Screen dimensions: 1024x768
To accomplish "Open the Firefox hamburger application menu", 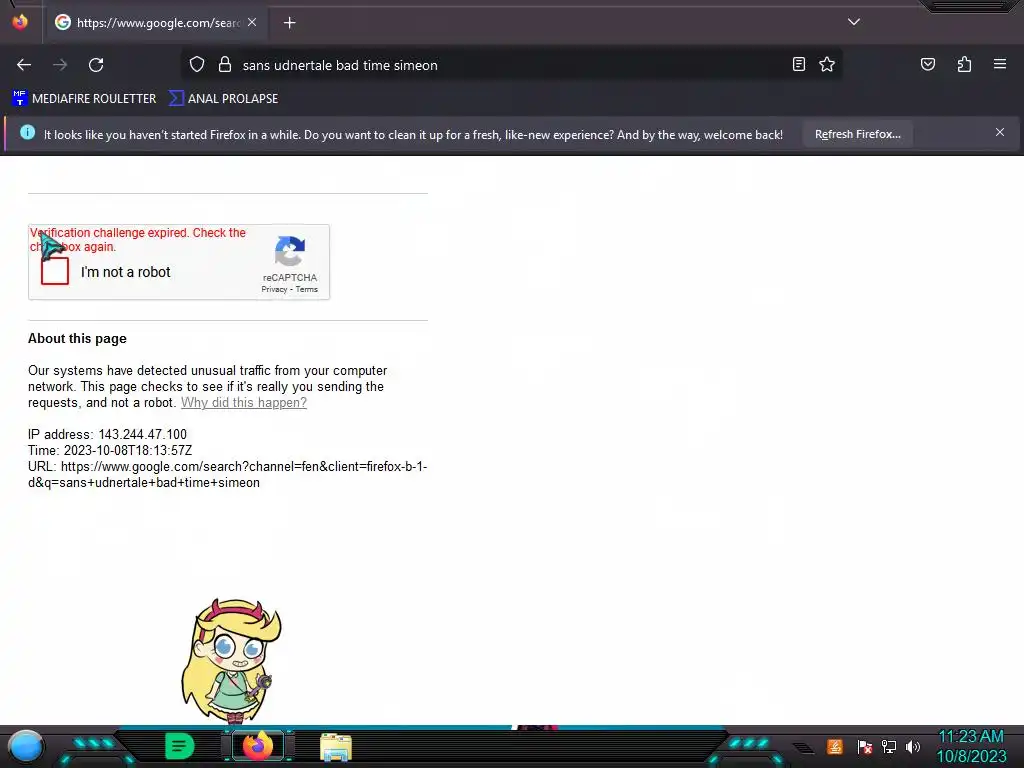I will [x=1000, y=64].
